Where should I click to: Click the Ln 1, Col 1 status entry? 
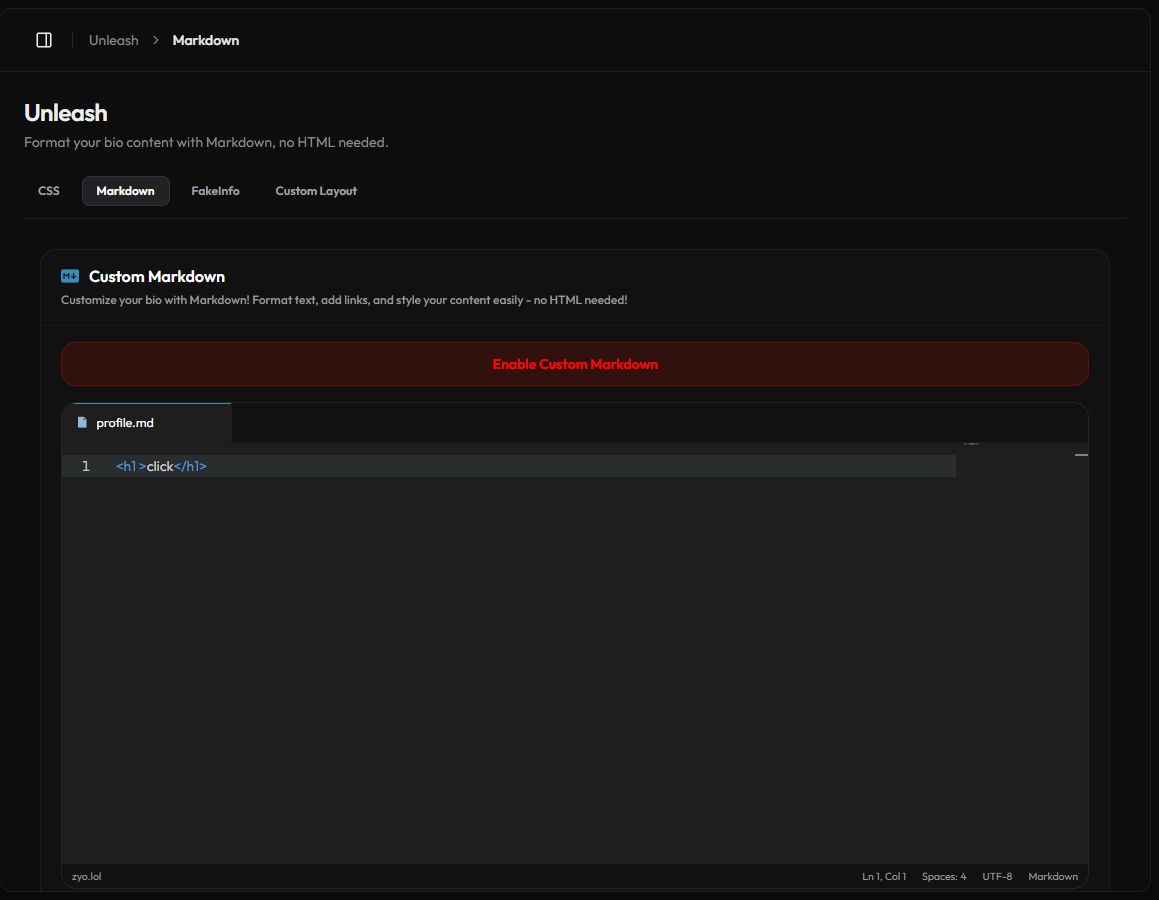[884, 876]
